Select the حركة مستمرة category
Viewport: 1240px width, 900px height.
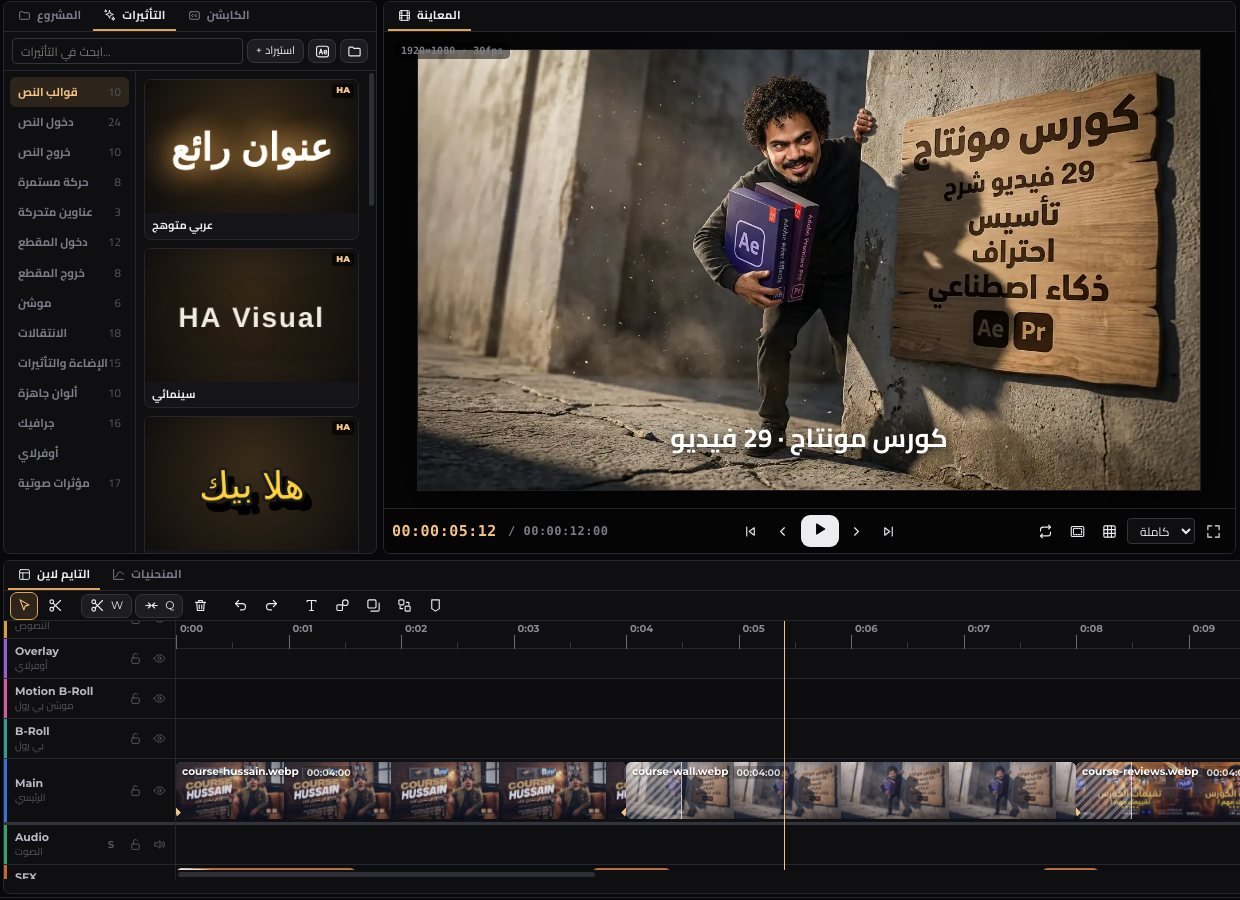point(69,182)
